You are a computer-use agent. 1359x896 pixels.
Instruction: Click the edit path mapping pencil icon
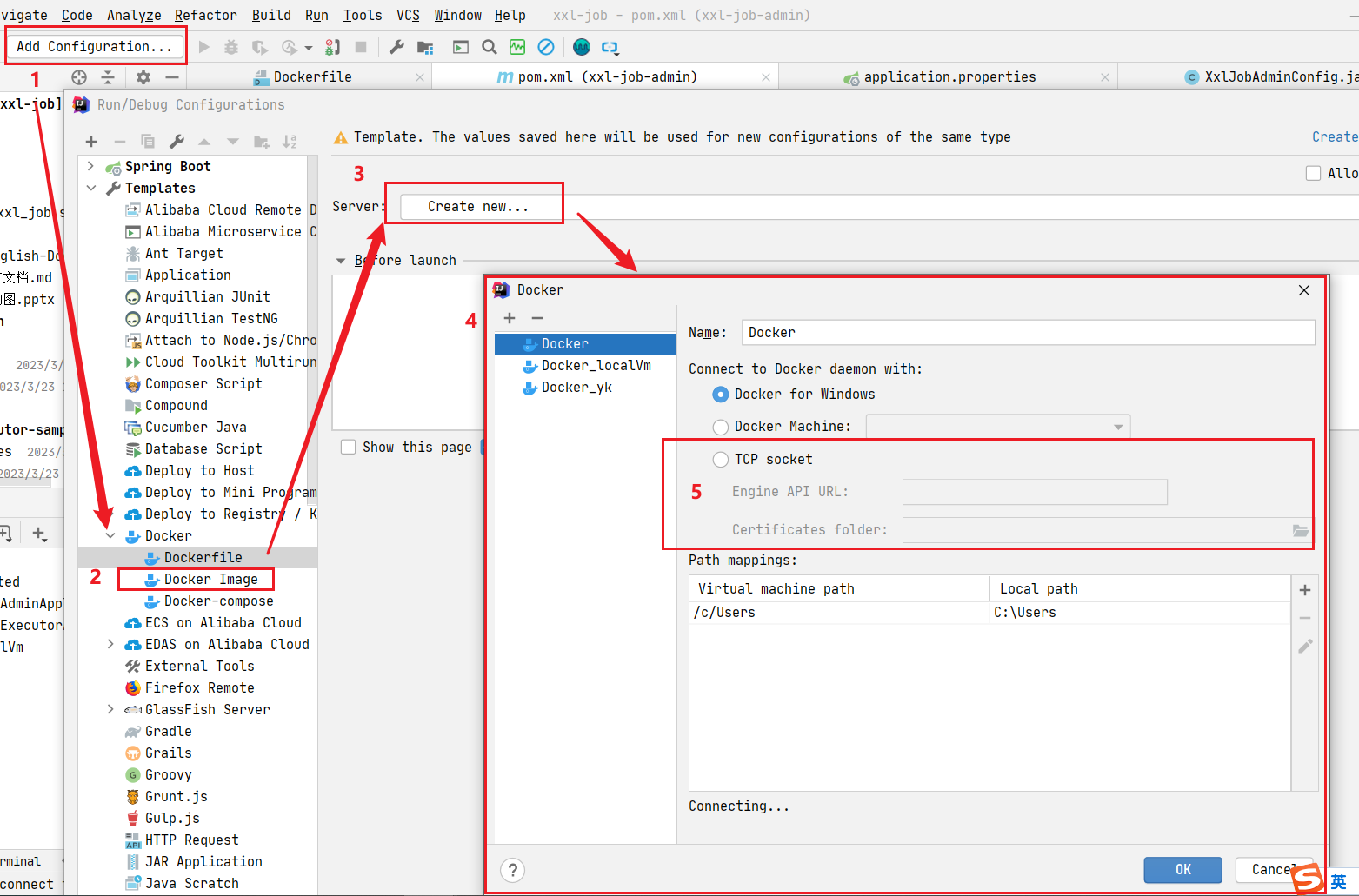(x=1305, y=646)
